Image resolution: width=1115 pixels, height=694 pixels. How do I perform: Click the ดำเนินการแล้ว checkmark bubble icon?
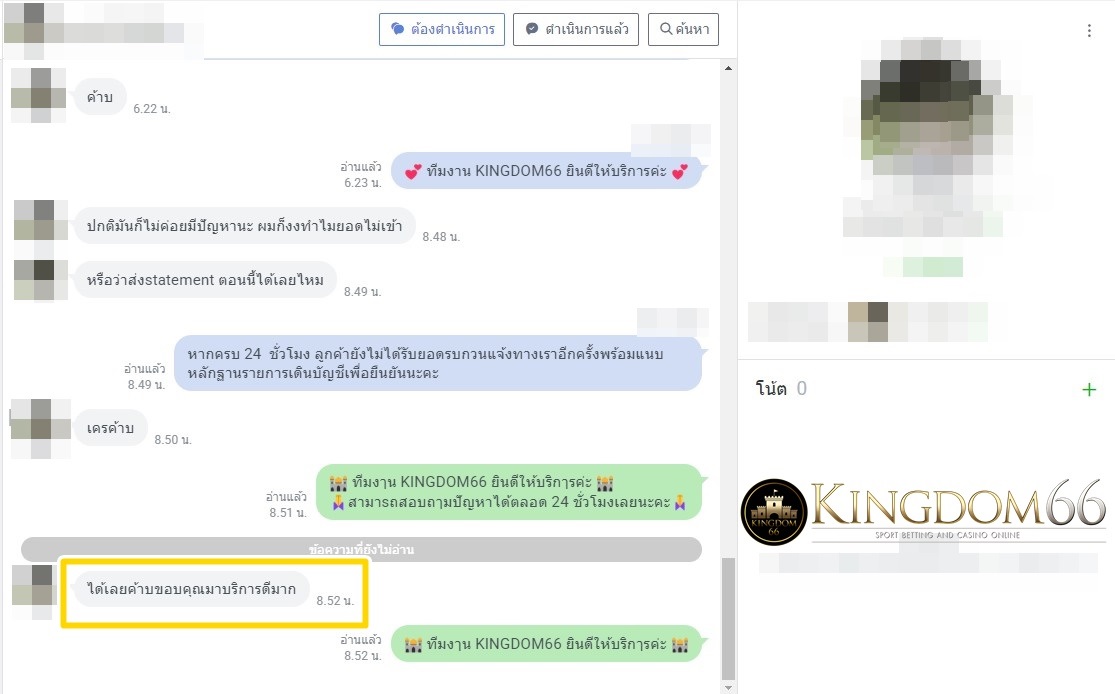coord(531,29)
